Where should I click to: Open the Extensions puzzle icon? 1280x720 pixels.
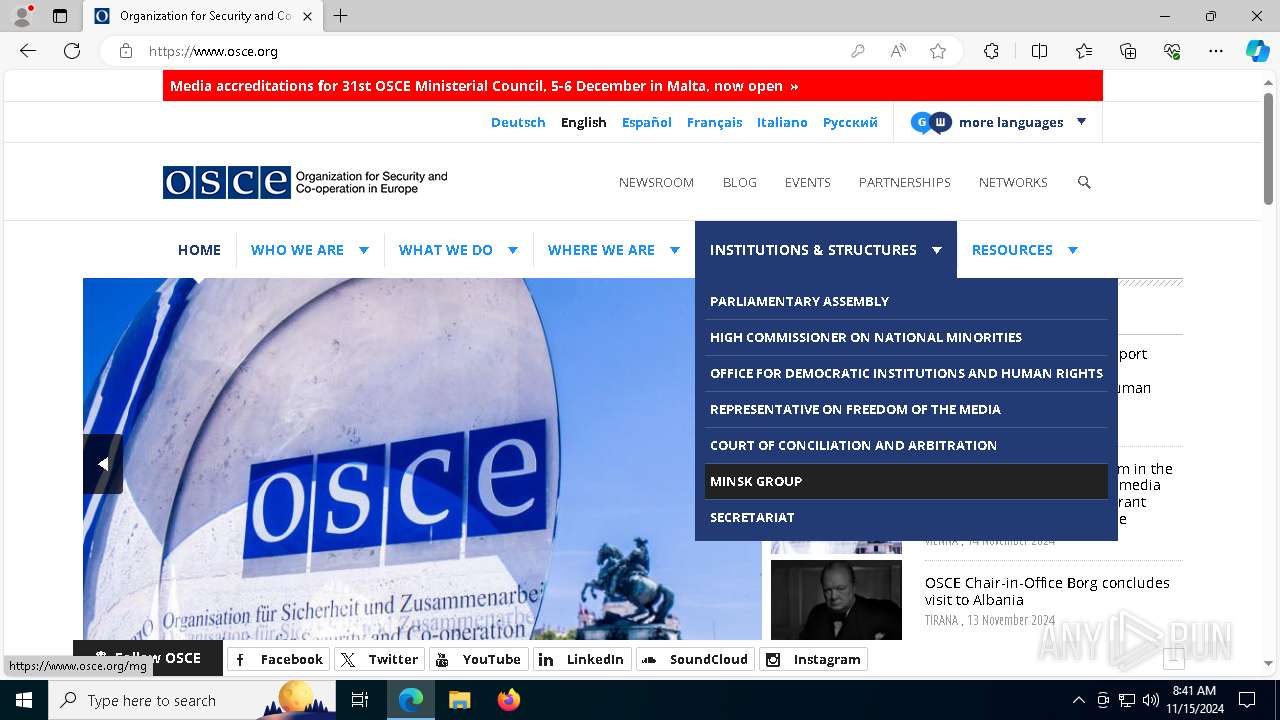pyautogui.click(x=991, y=51)
